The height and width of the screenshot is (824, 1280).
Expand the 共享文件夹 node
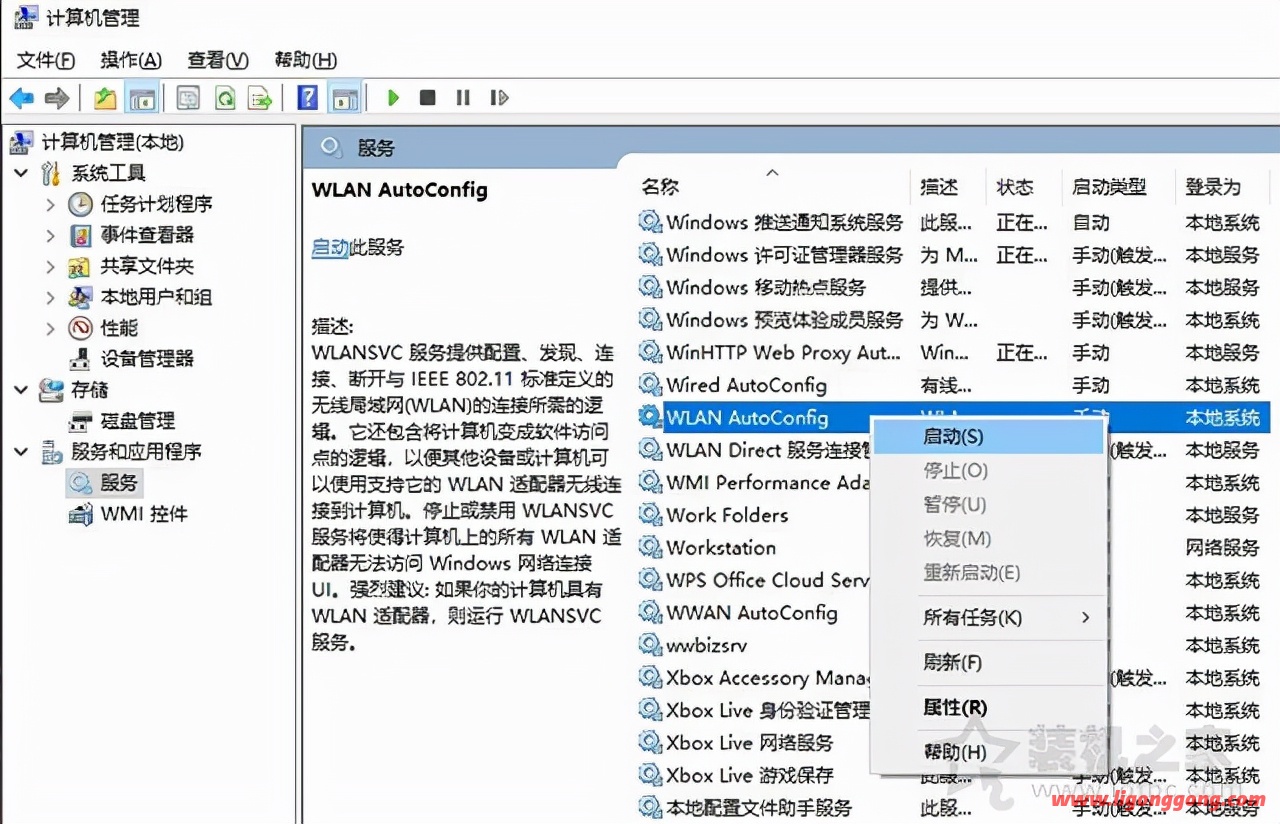[50, 266]
